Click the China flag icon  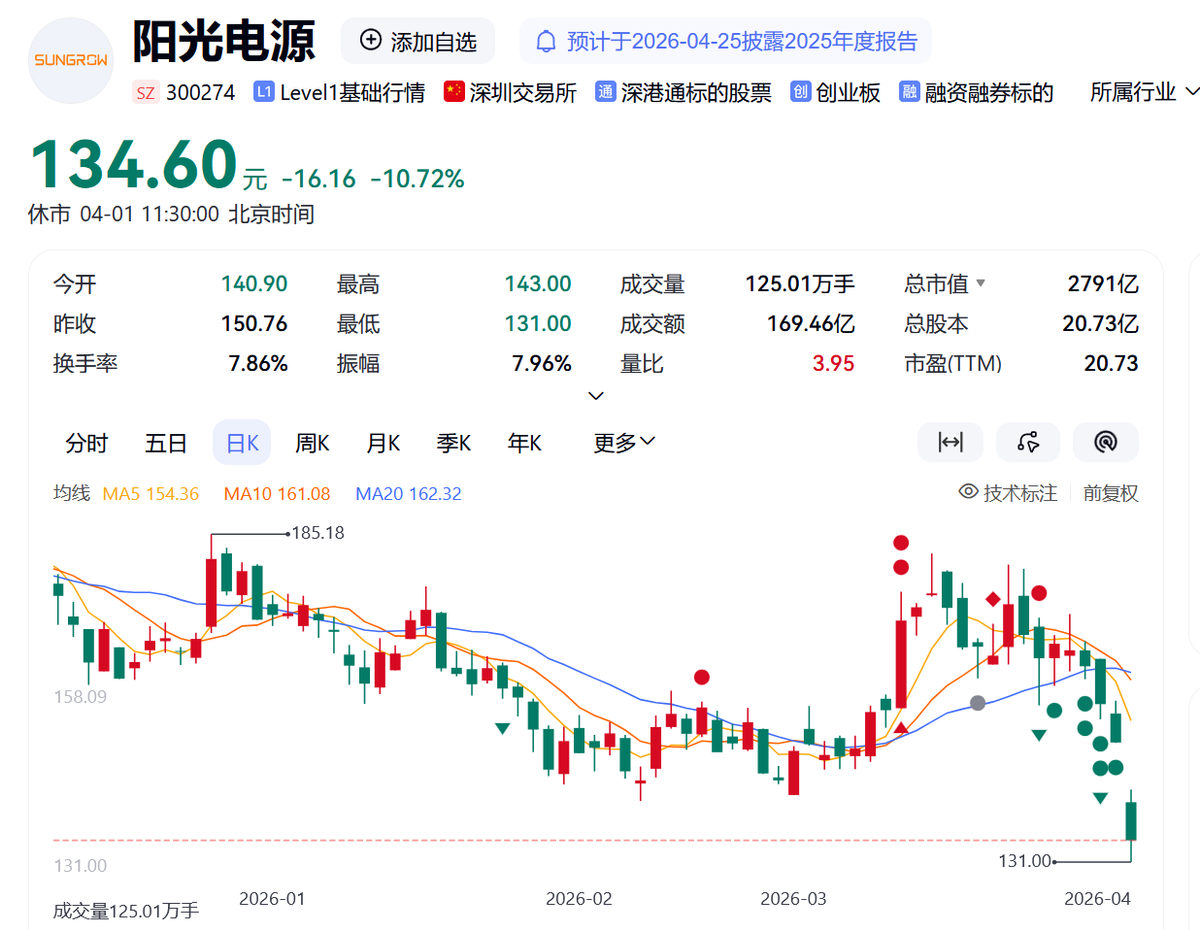(x=454, y=93)
